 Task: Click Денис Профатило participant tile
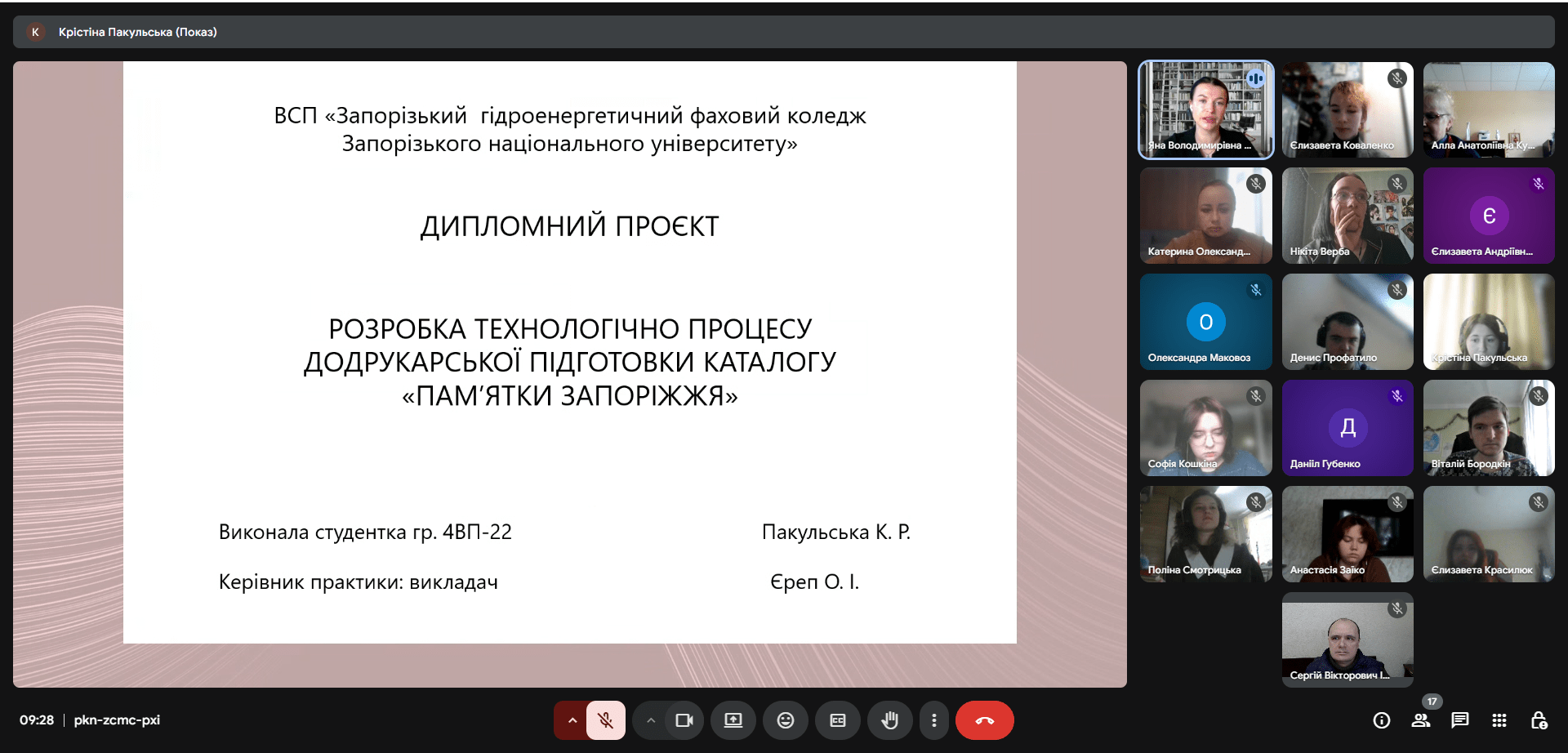pyautogui.click(x=1347, y=322)
